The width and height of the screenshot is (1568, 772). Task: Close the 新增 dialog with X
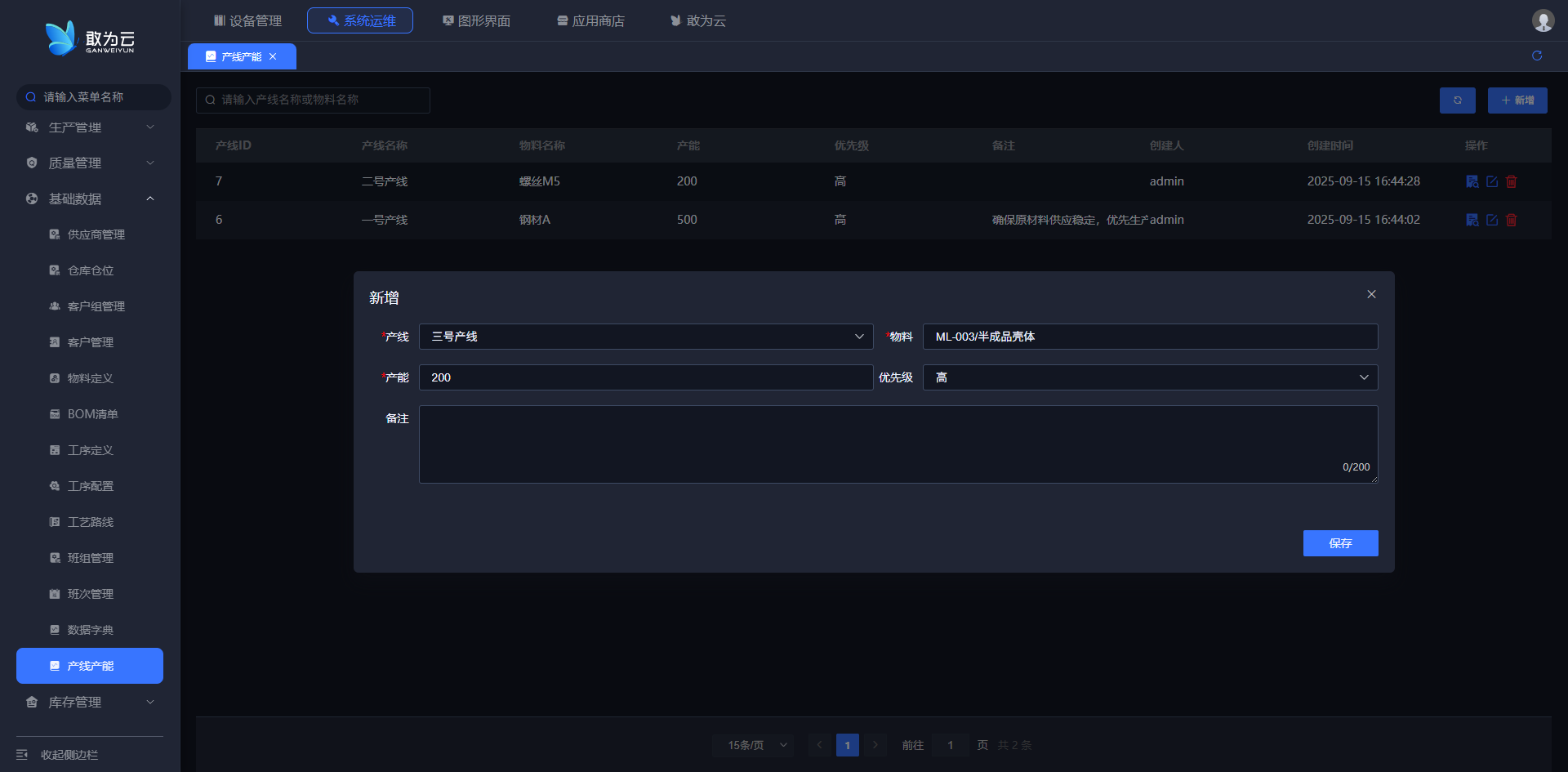(x=1371, y=294)
